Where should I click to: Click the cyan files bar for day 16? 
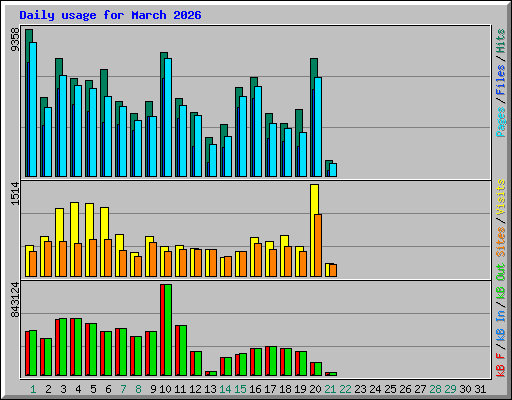[x=258, y=131]
